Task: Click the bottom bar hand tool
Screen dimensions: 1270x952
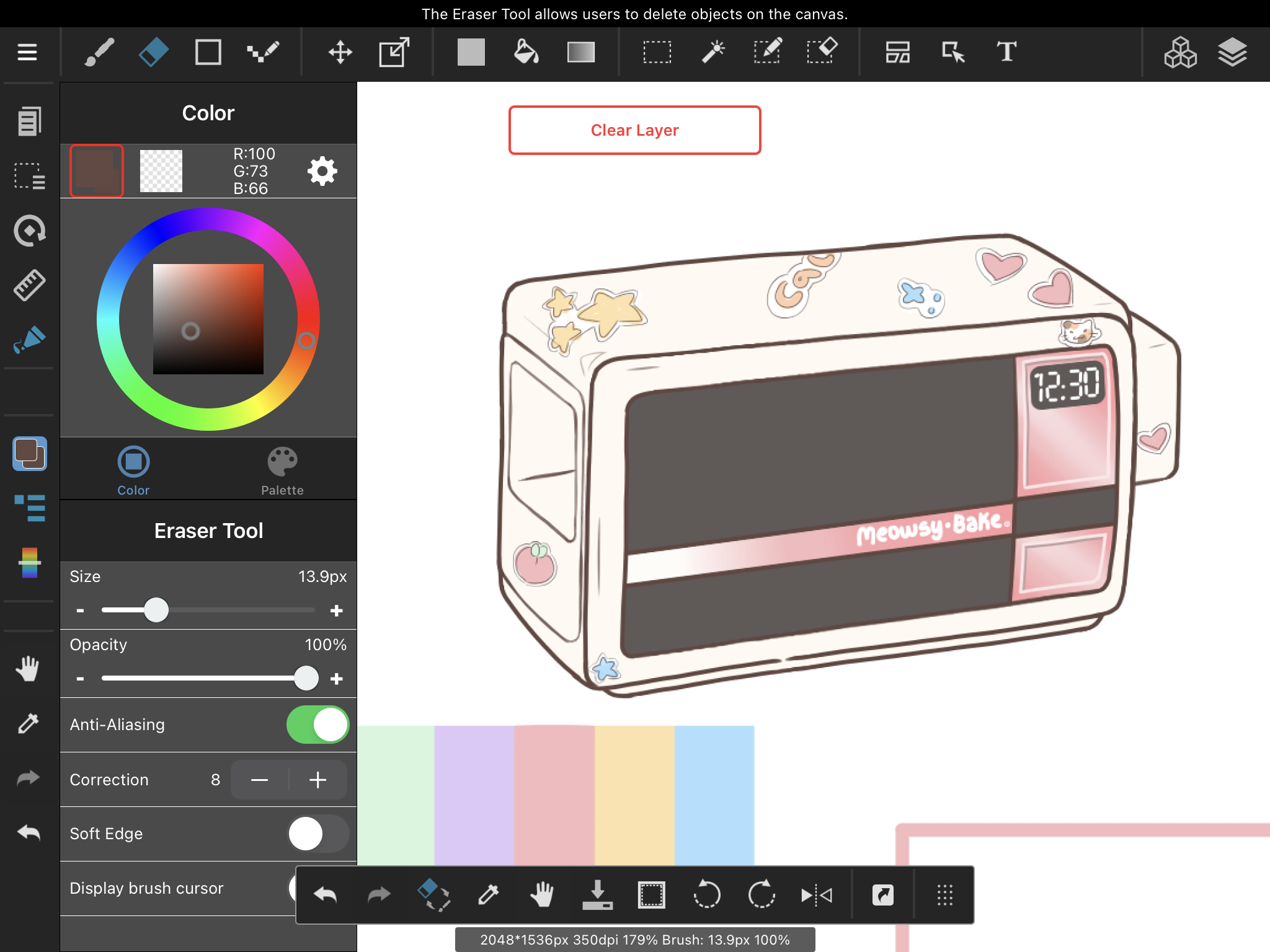Action: (x=542, y=895)
